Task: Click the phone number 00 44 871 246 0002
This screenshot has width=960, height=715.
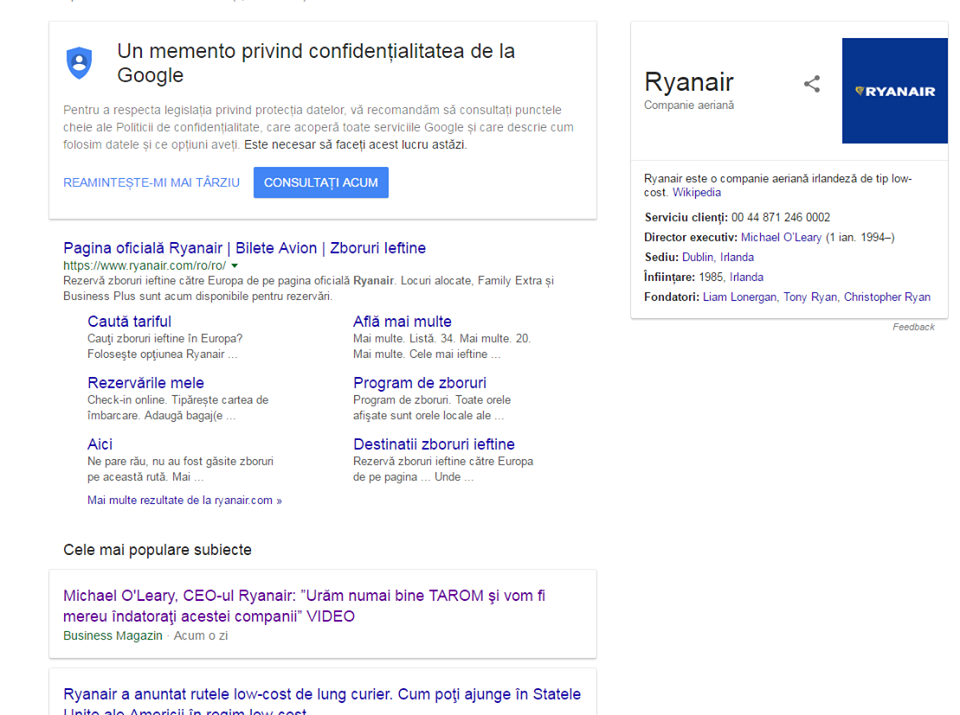Action: click(781, 217)
